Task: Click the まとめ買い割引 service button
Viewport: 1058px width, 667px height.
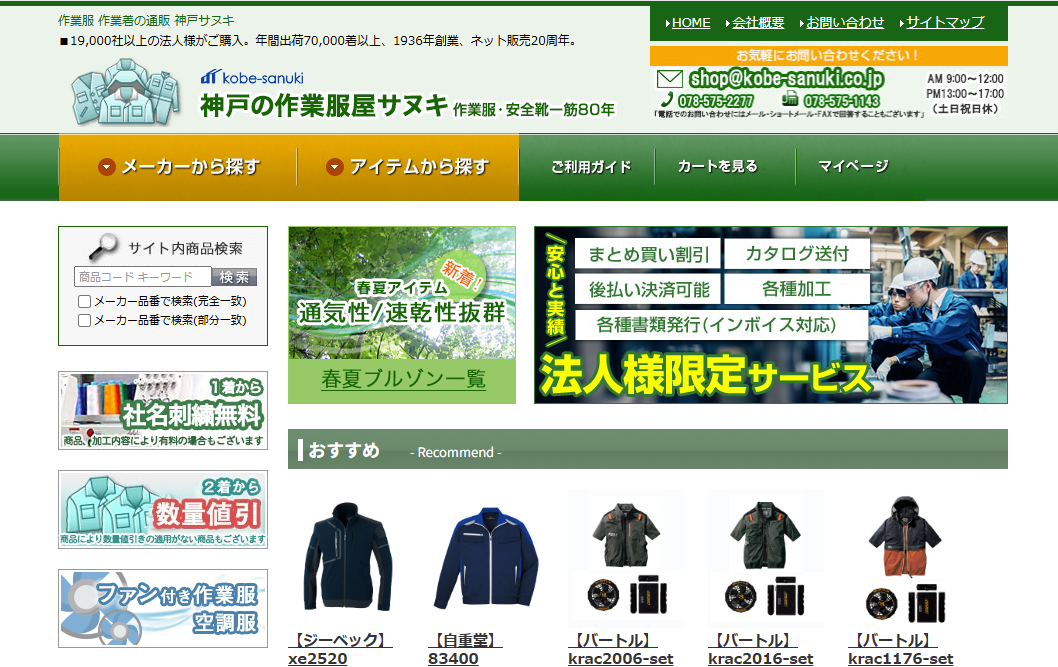Action: 648,254
